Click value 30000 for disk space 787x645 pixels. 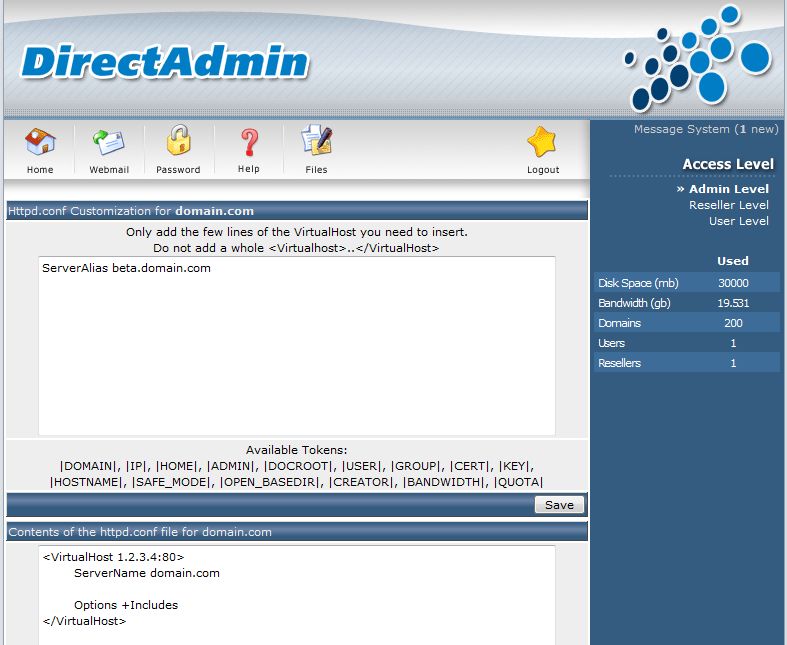click(733, 283)
